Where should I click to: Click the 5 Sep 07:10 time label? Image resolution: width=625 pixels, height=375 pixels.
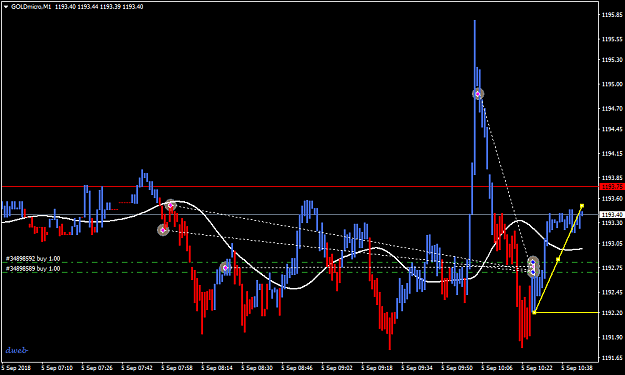pos(57,368)
